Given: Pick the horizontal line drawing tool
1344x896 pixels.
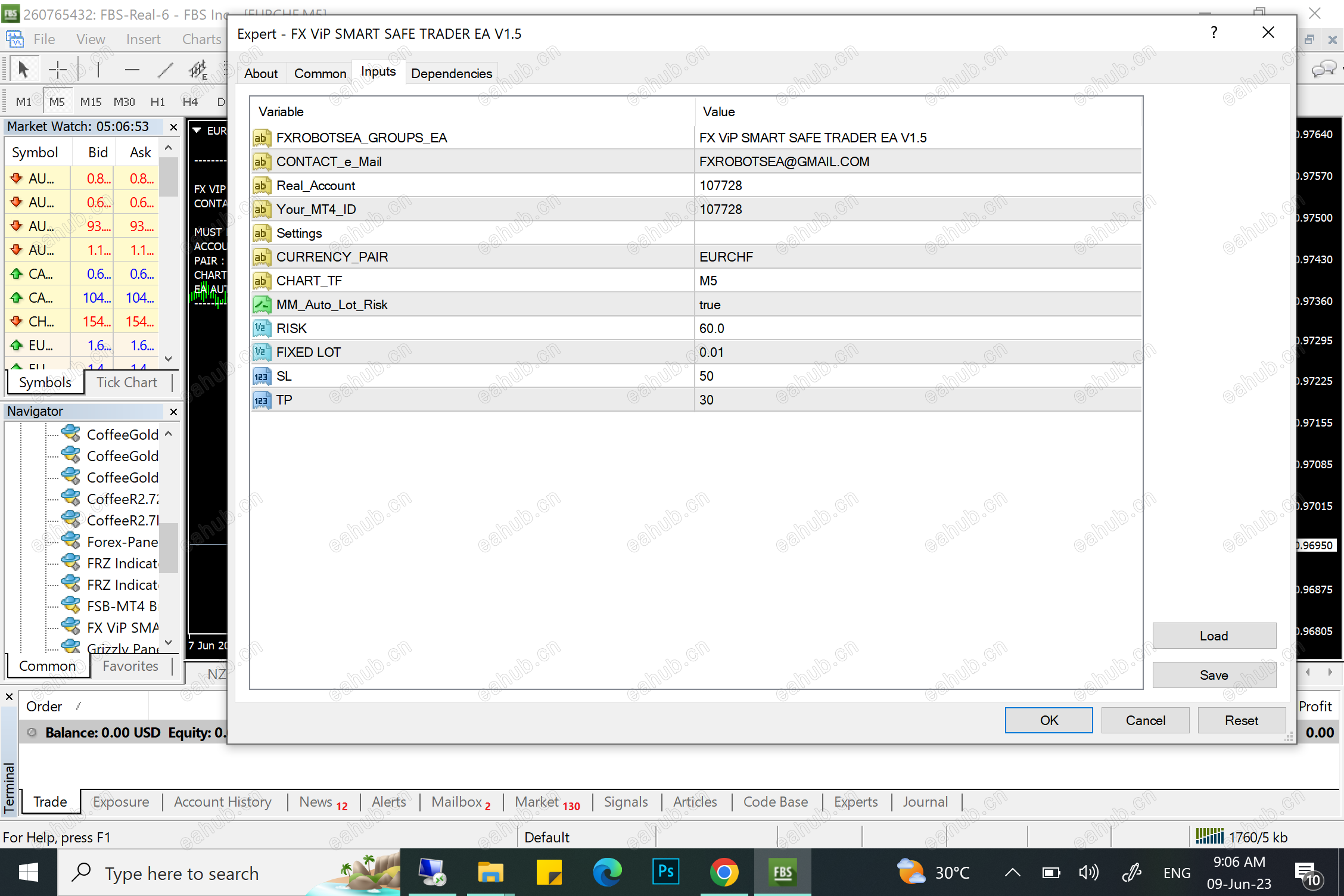Looking at the screenshot, I should (132, 70).
